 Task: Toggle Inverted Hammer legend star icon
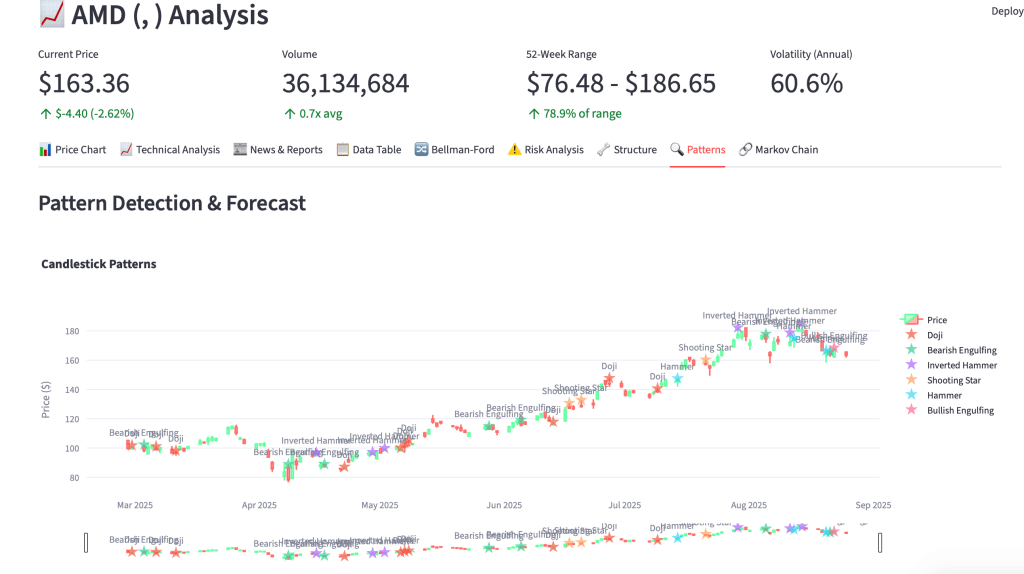(x=911, y=365)
